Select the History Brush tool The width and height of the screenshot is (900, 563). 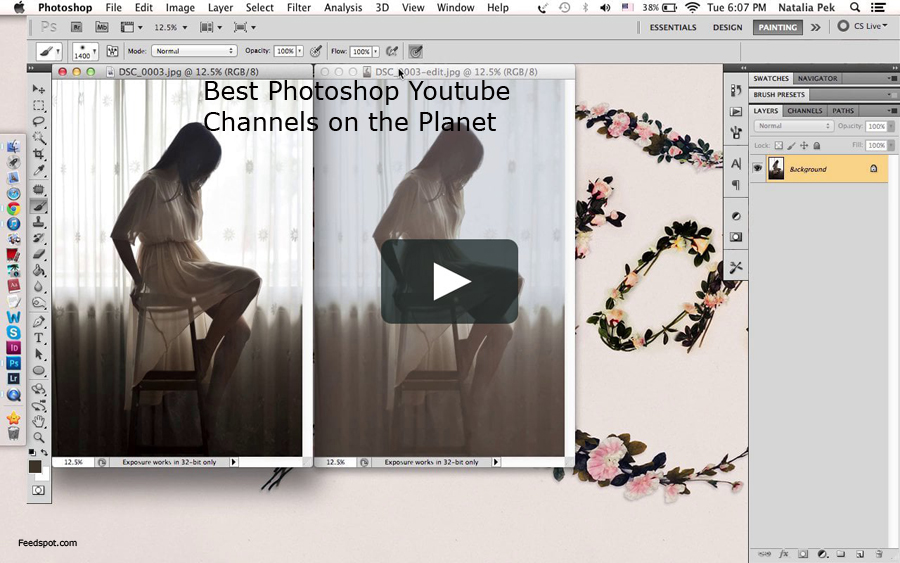(x=38, y=238)
